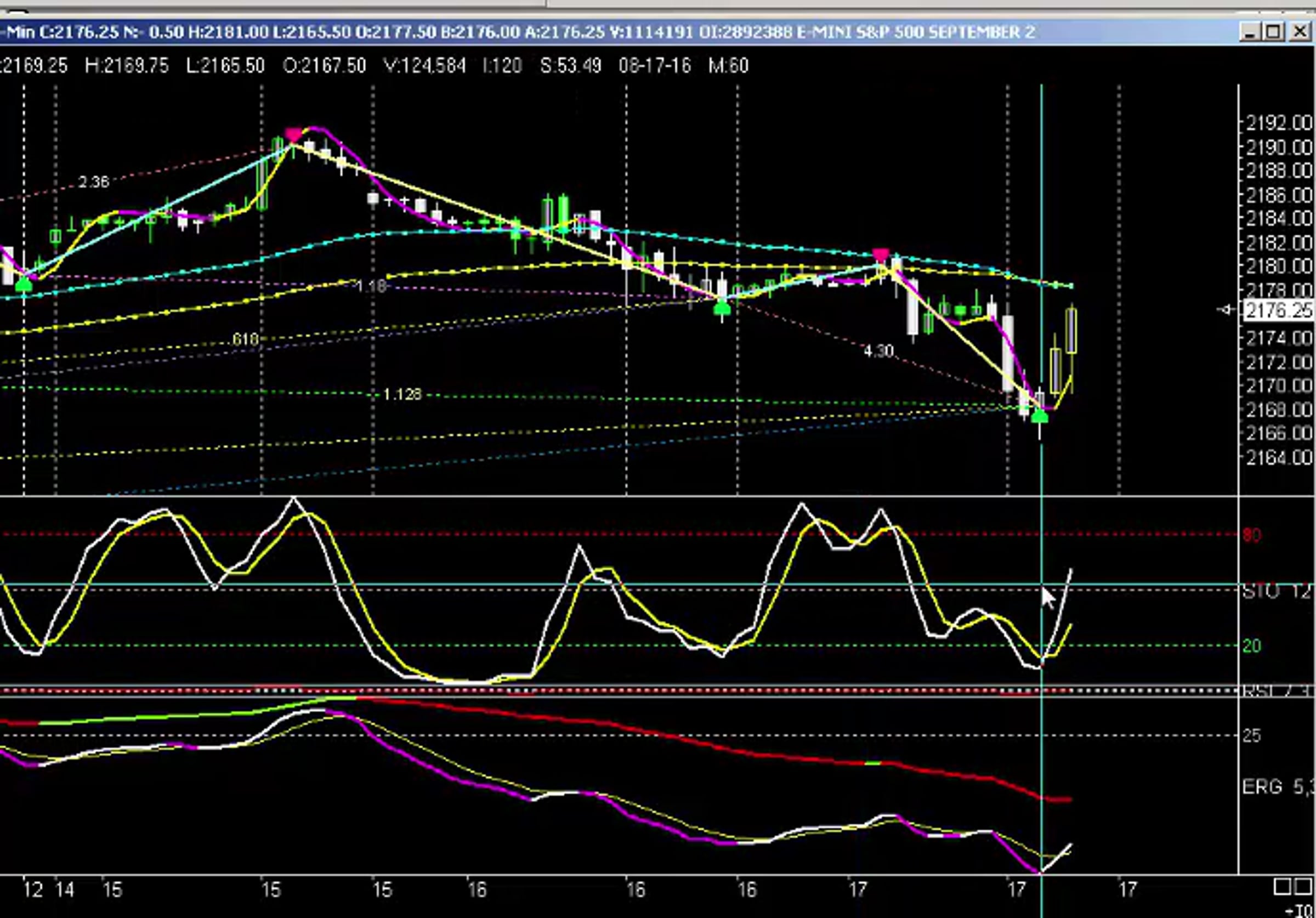1316x918 pixels.
Task: Click the pink sell marker near 2180
Action: tap(881, 255)
